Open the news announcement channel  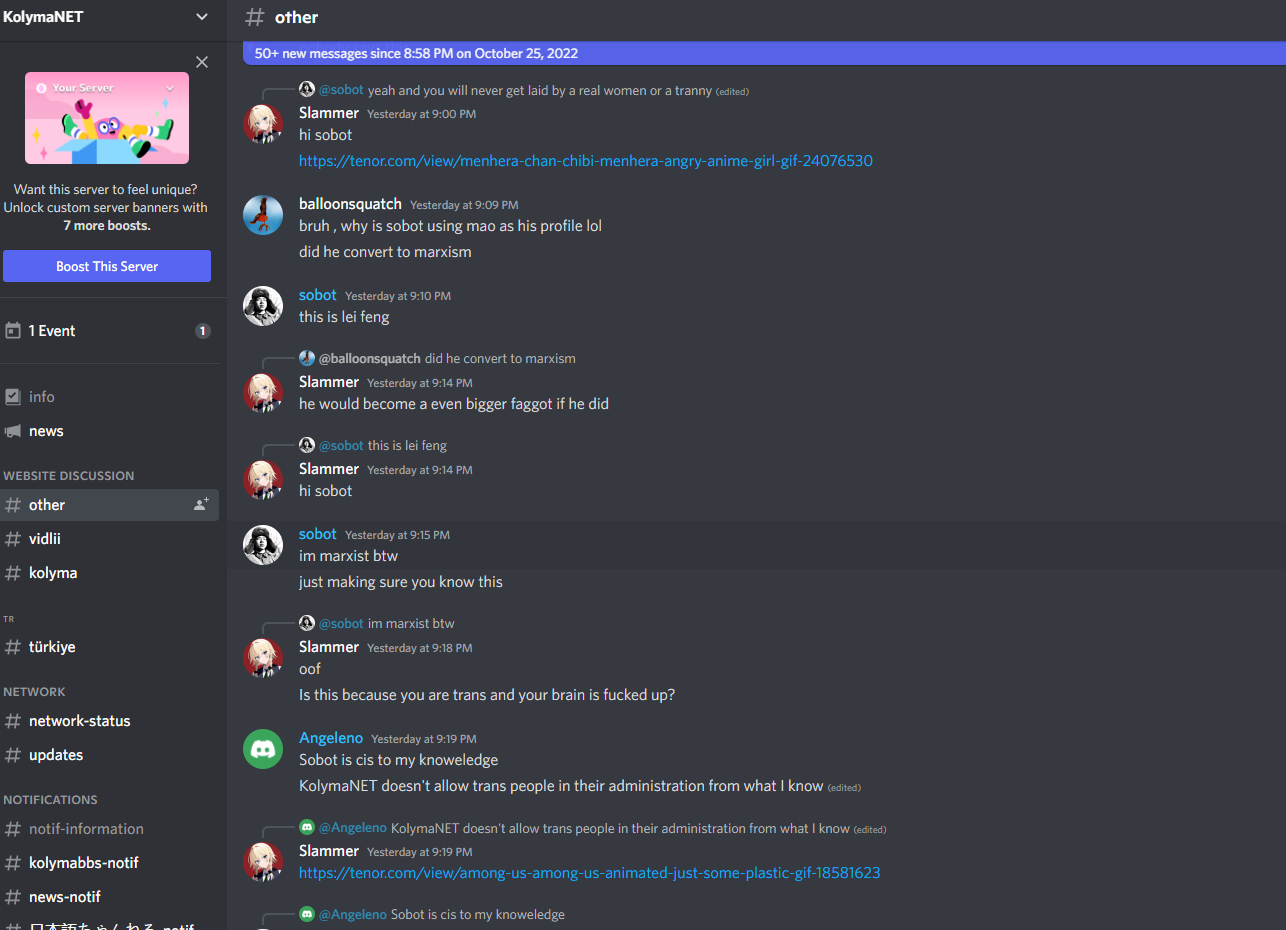tap(108, 431)
